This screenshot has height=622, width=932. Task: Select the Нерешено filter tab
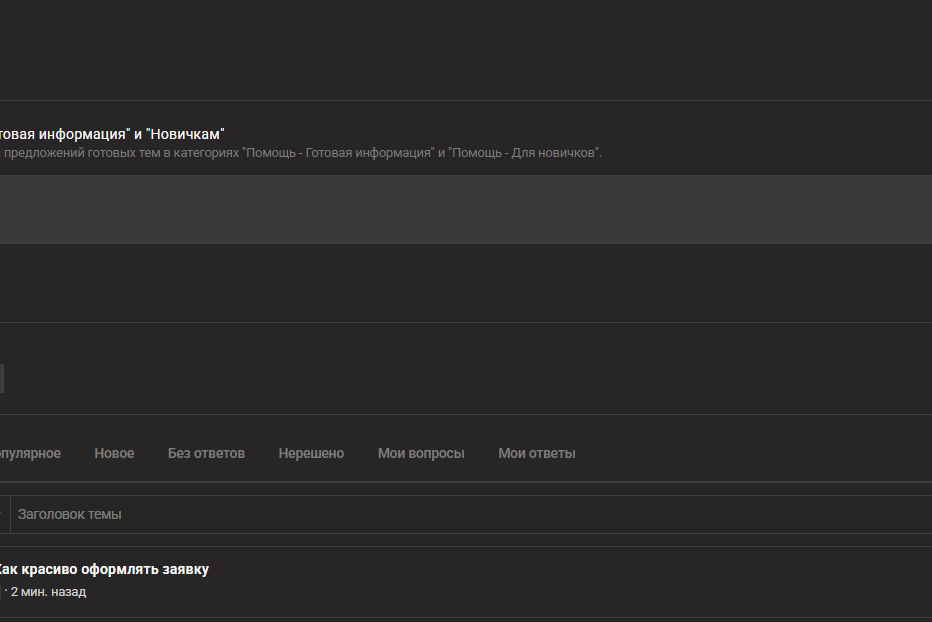[x=311, y=453]
